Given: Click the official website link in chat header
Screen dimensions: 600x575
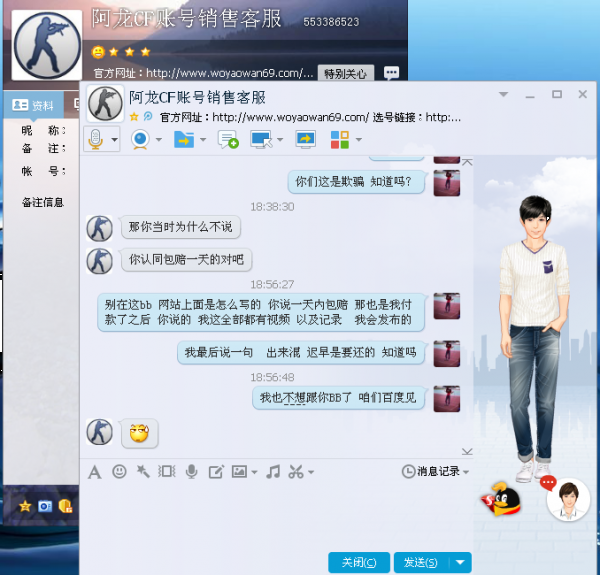Looking at the screenshot, I should pos(290,117).
